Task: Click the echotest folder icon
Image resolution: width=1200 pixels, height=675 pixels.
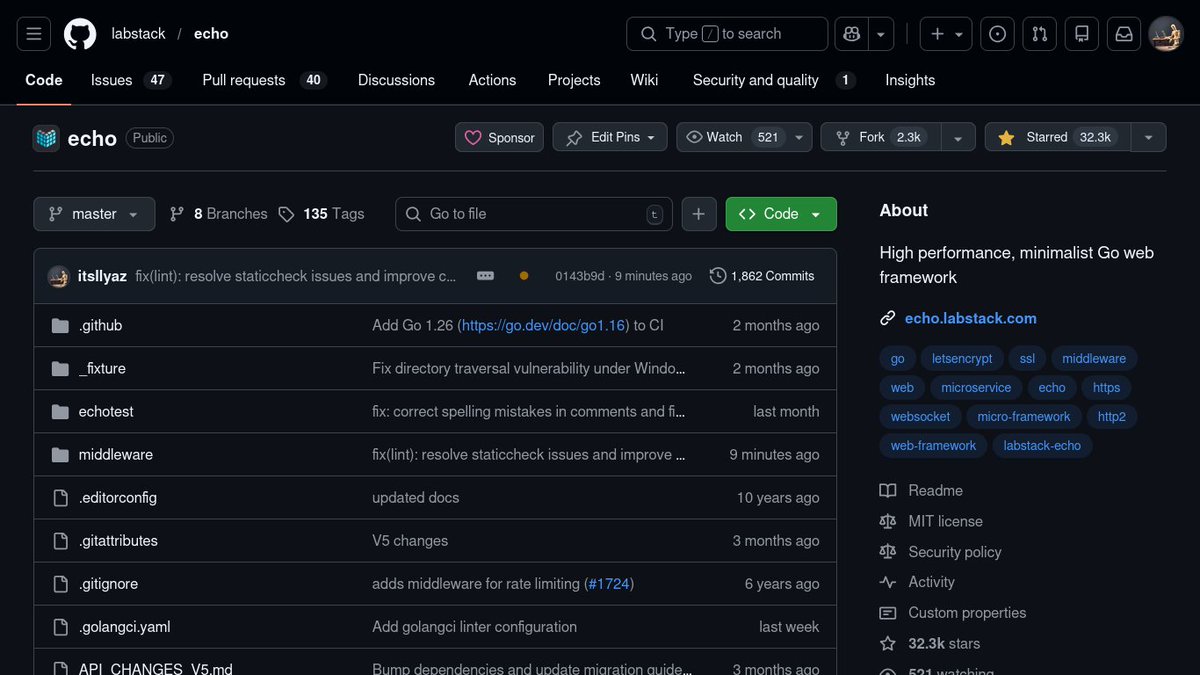Action: (60, 412)
